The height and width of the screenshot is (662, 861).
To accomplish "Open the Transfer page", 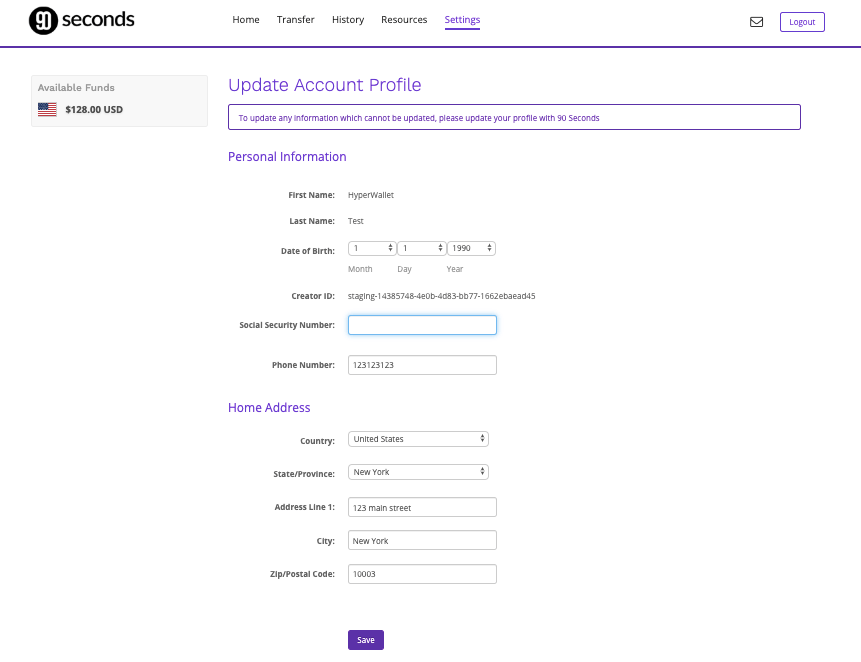I will (295, 19).
